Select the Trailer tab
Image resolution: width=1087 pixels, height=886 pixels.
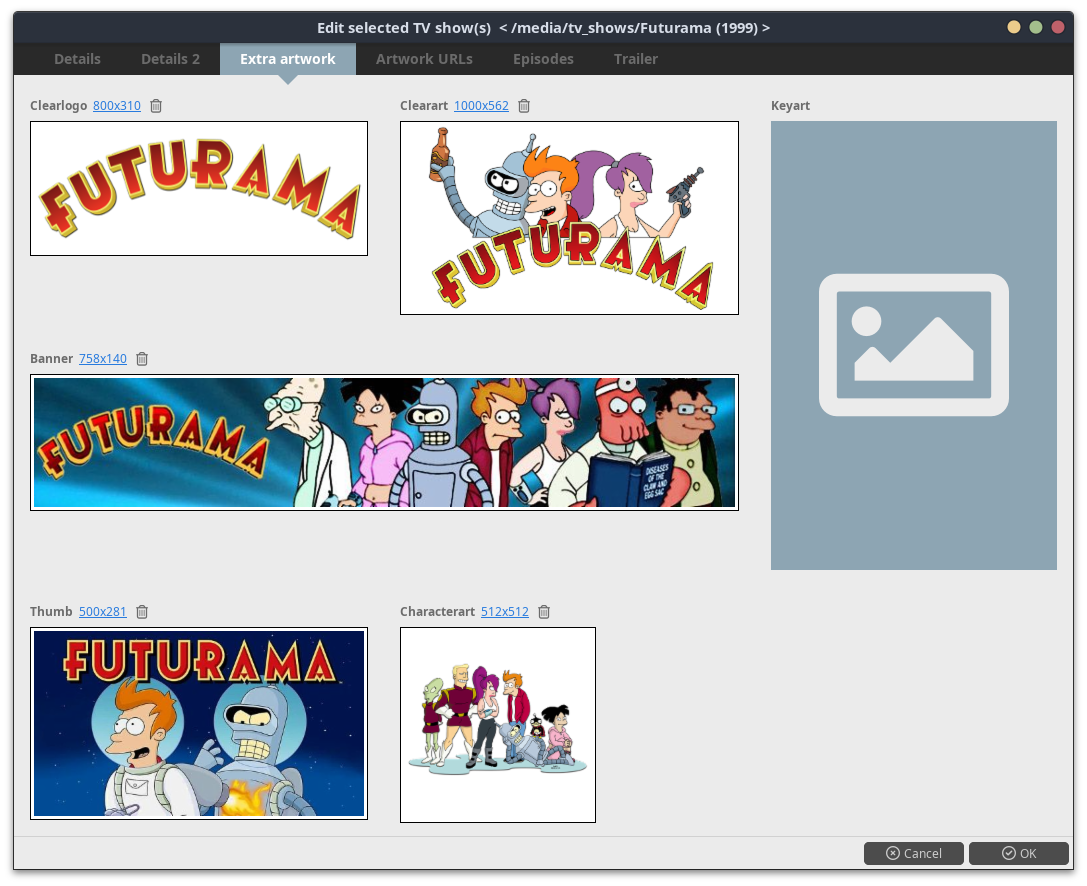[636, 59]
